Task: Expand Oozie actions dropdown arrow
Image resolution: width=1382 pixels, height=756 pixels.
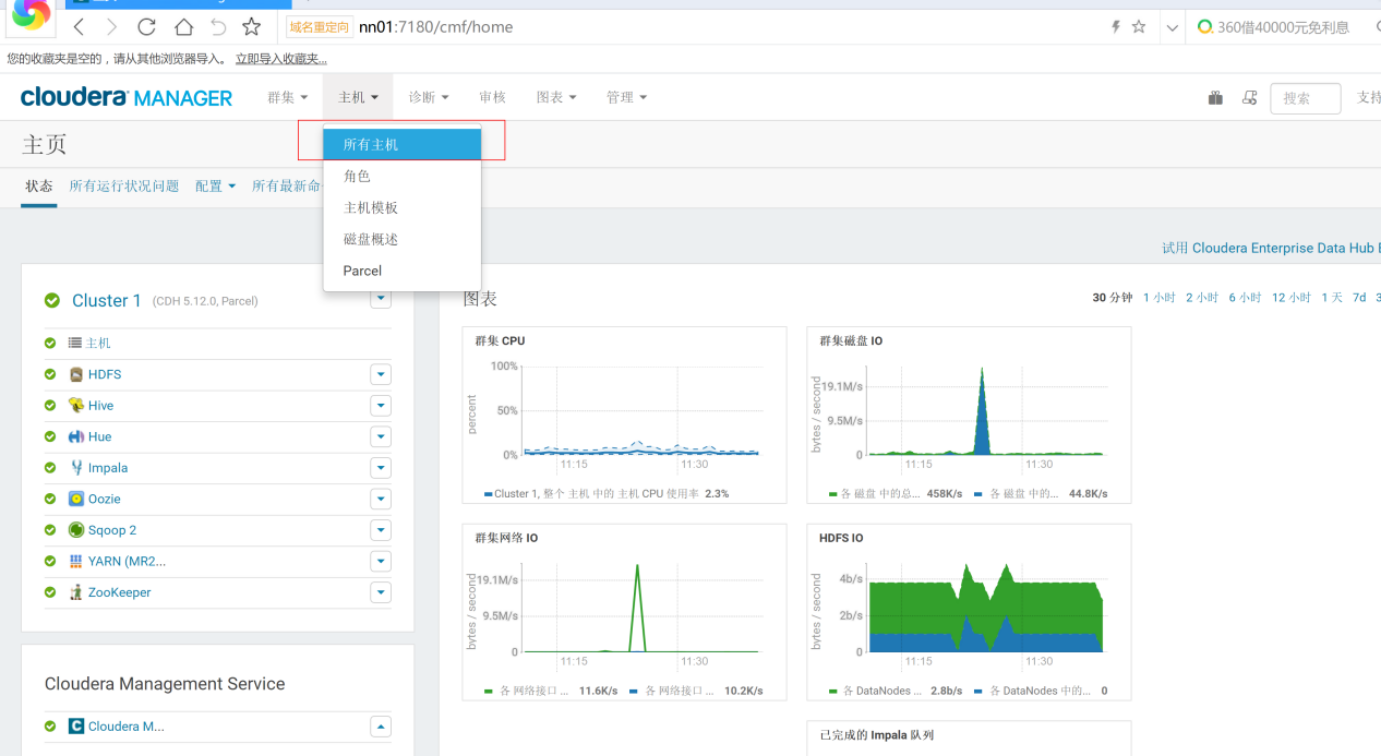Action: point(380,499)
